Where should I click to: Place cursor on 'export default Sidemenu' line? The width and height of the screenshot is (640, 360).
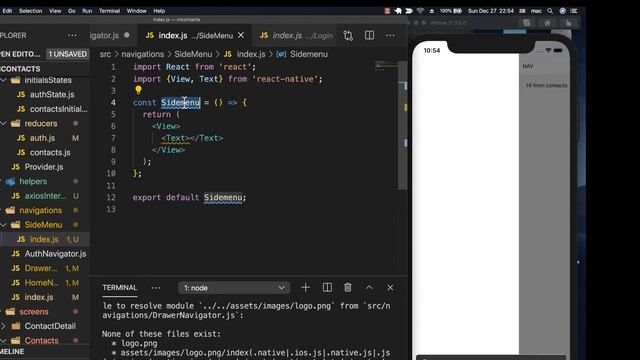point(189,198)
